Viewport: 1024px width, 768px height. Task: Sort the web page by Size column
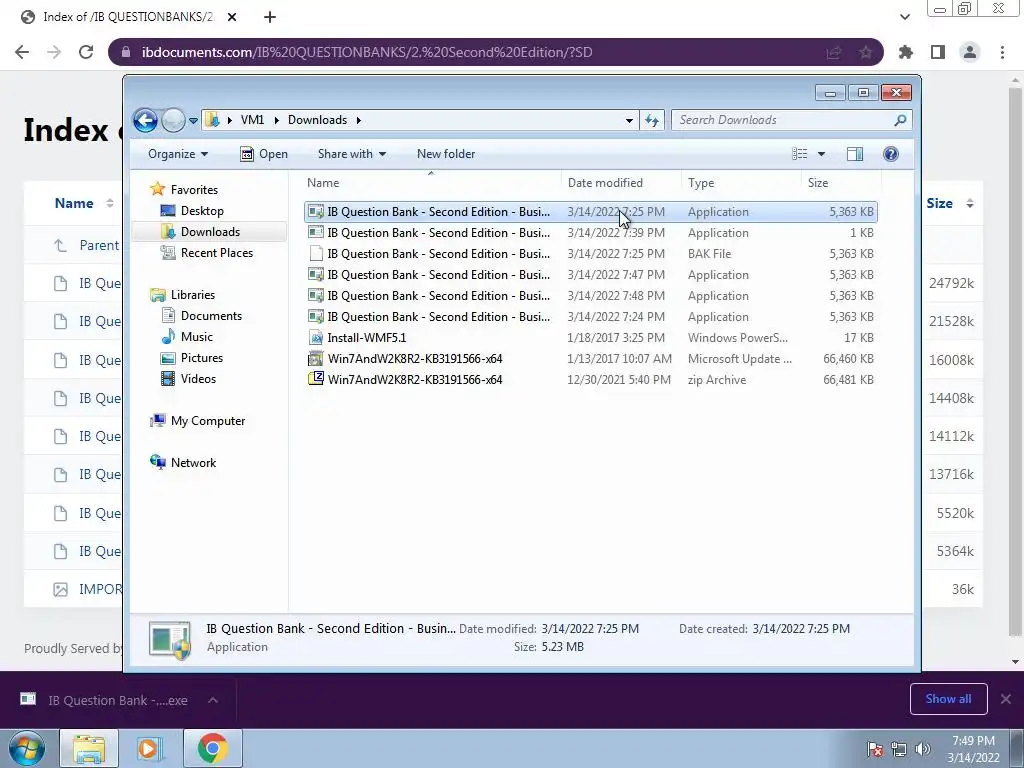[950, 204]
